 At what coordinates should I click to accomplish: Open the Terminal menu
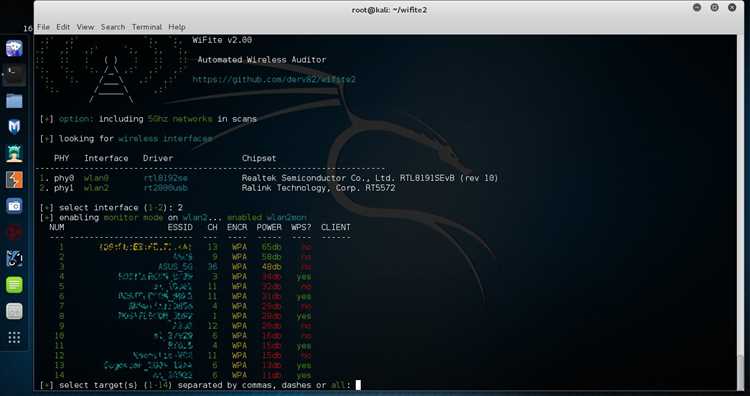(147, 27)
